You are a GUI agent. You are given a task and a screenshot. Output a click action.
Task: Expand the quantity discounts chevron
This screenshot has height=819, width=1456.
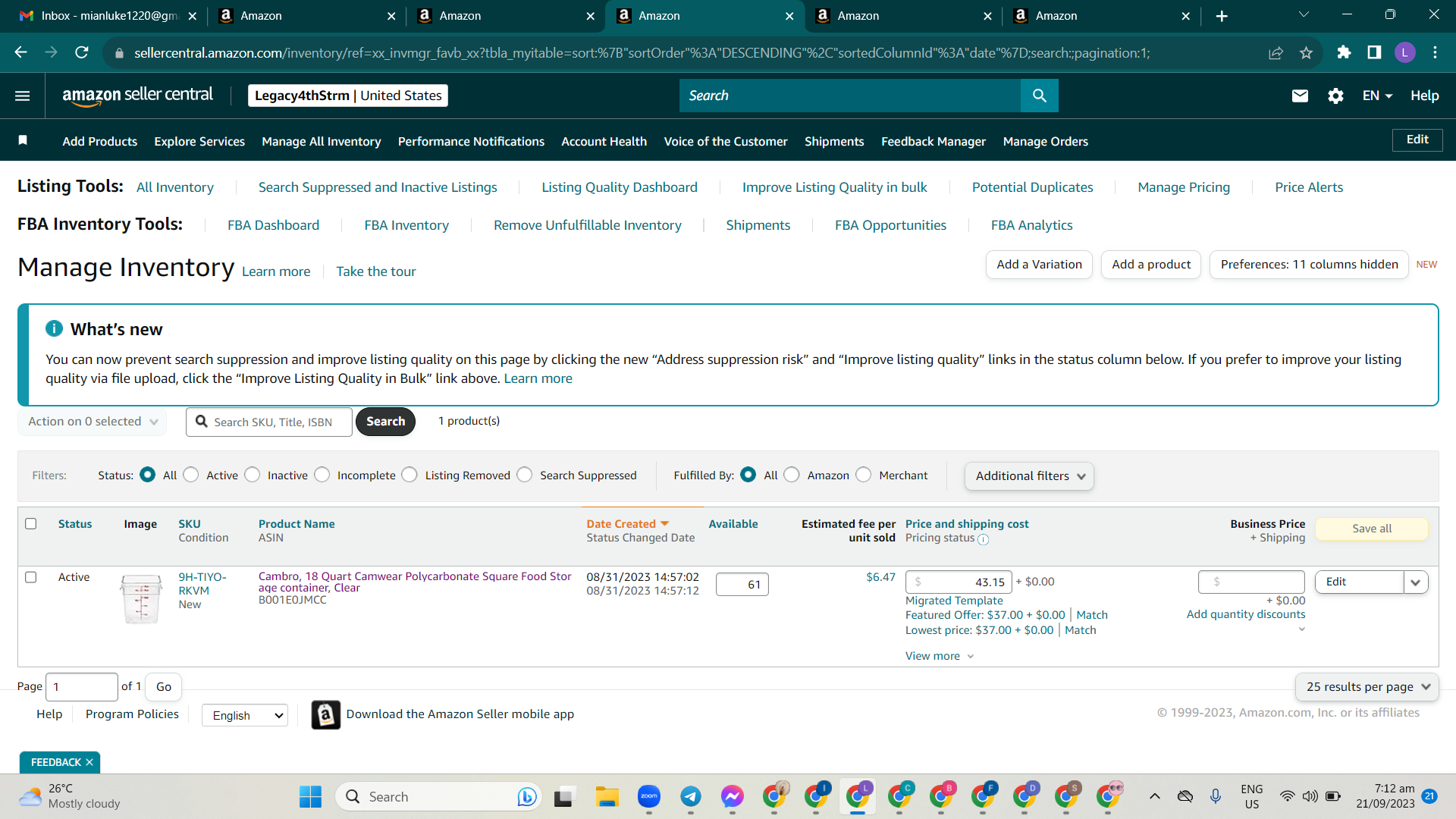(x=1301, y=629)
